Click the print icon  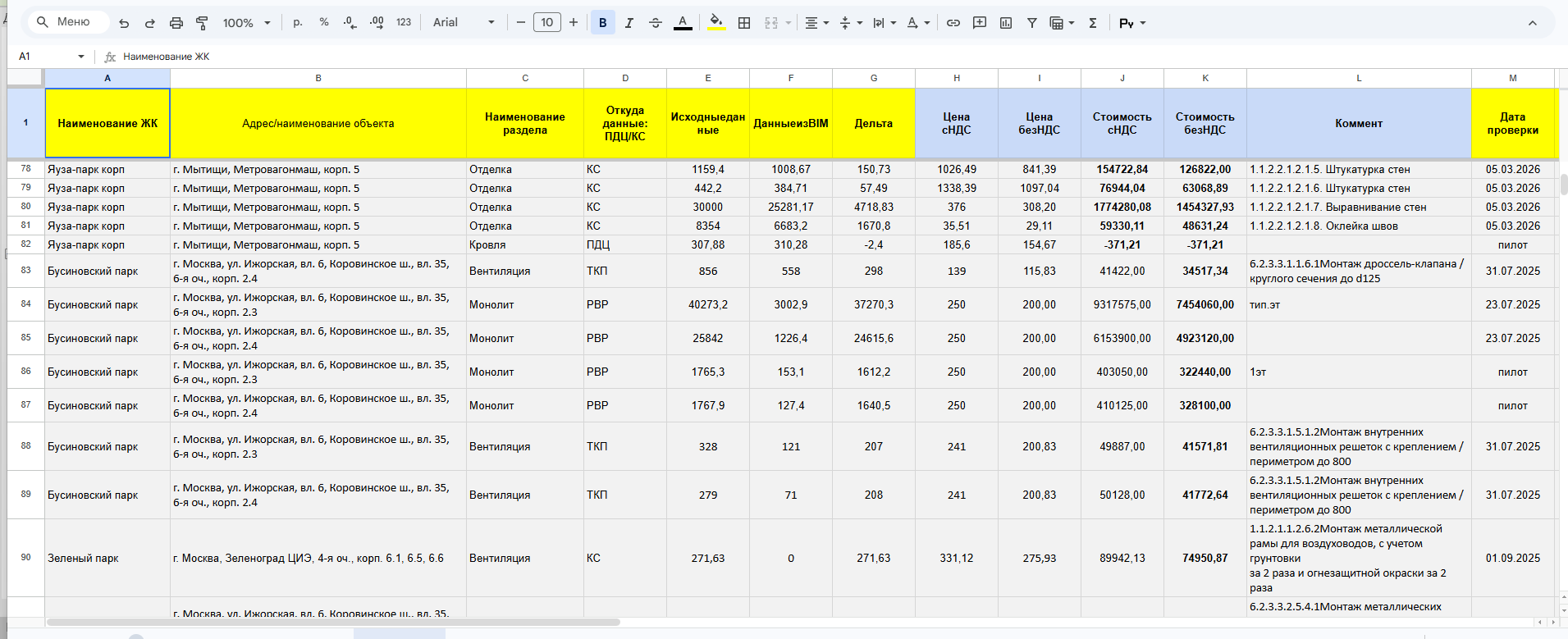coord(176,23)
